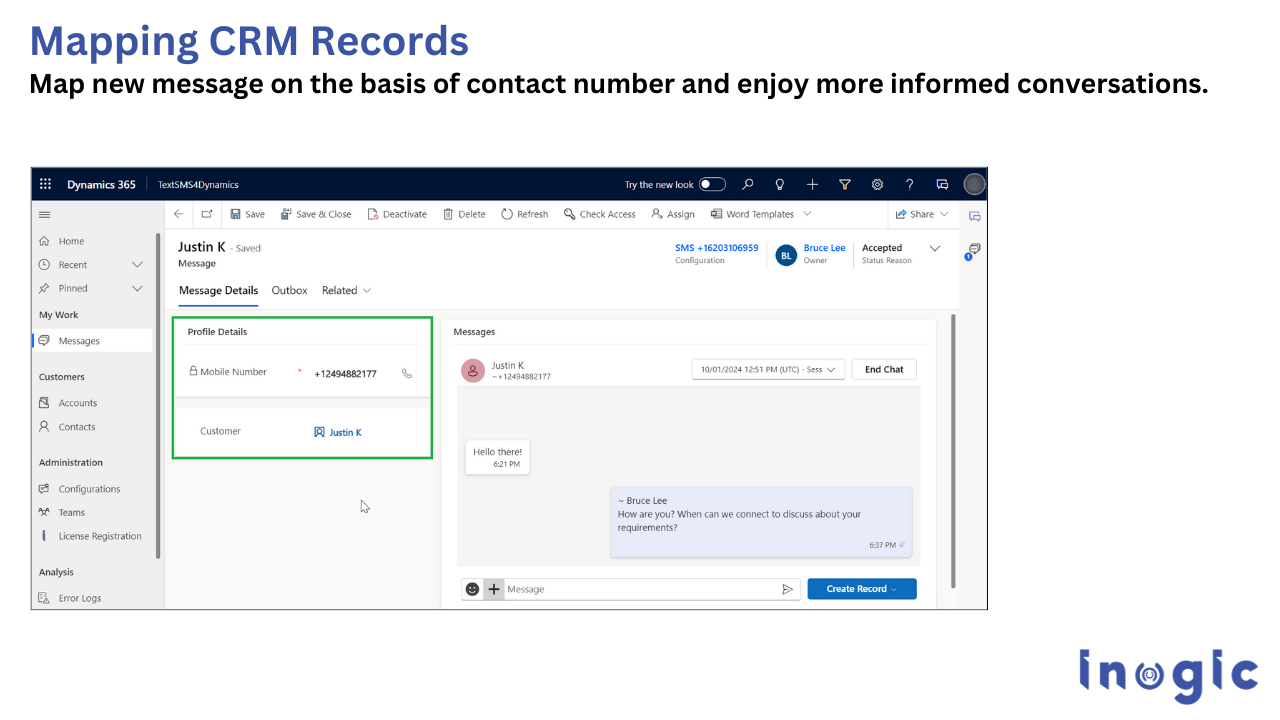Go back using the back arrow
Viewport: 1280px width, 720px height.
pyautogui.click(x=179, y=214)
